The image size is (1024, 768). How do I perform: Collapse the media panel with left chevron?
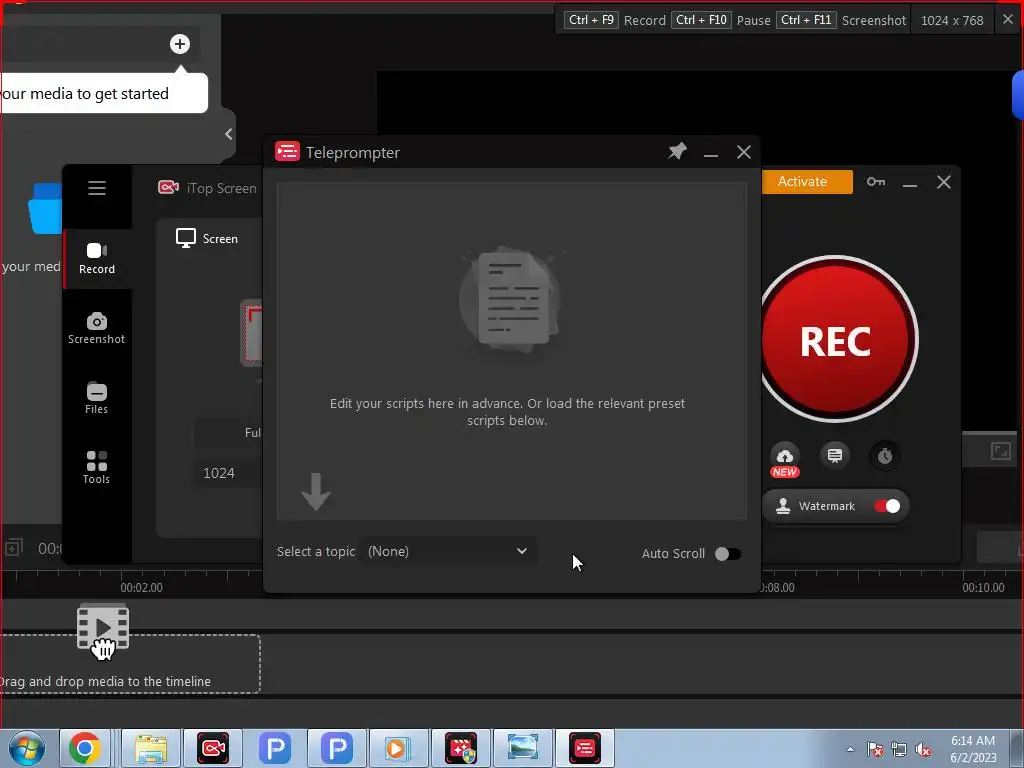point(229,134)
